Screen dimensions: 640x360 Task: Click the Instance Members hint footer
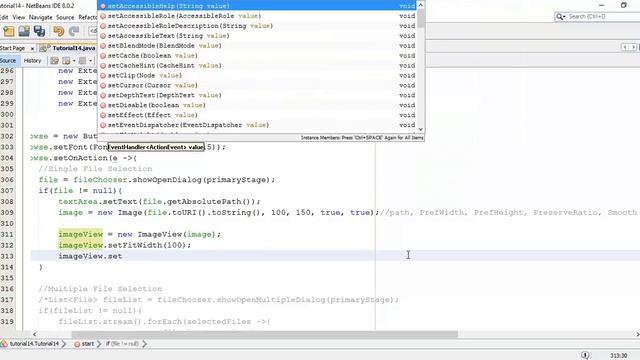[x=362, y=138]
